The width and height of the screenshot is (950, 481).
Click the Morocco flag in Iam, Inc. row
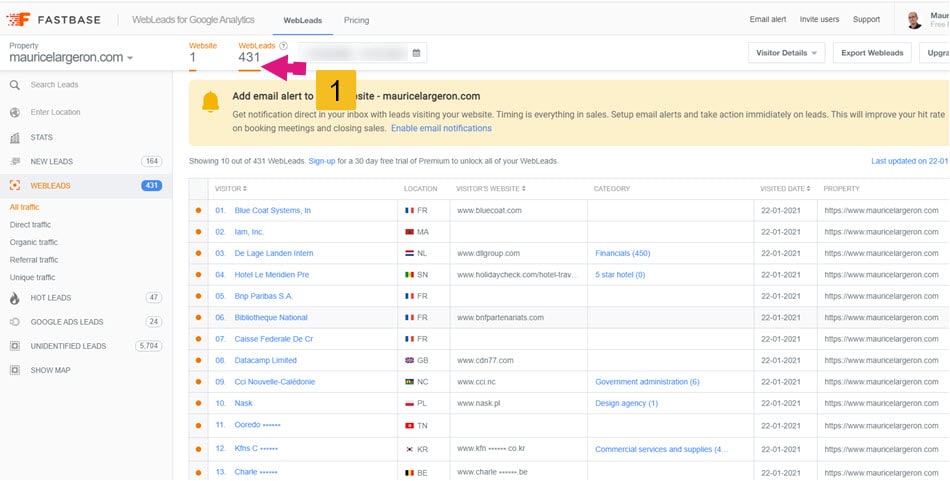pyautogui.click(x=410, y=232)
